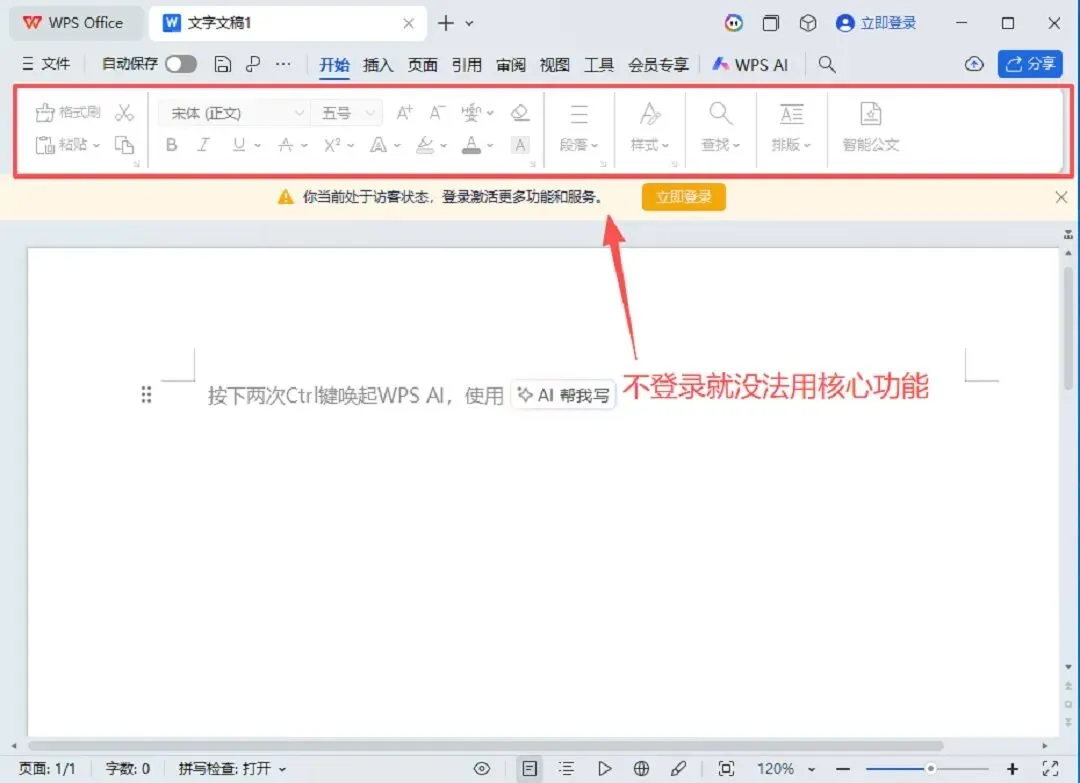
Task: Click the Cut scissors icon
Action: 124,112
